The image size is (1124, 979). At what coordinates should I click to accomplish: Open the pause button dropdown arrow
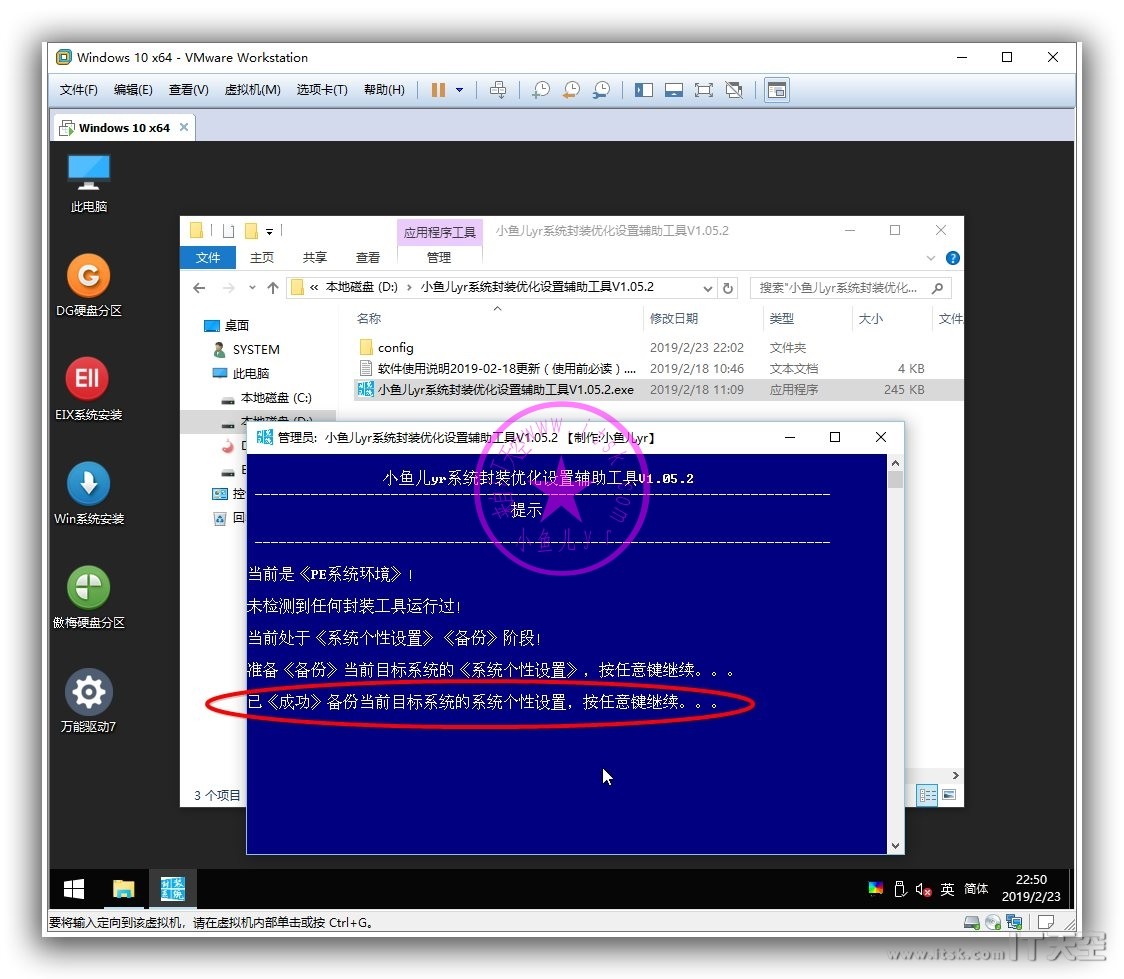point(459,90)
